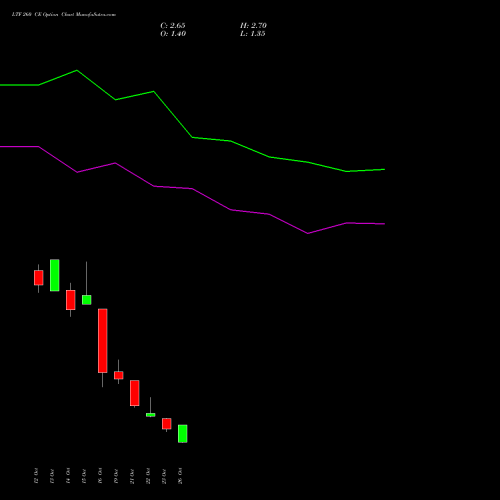Click the red candlestick above 14 Oct
The image size is (500, 500).
click(x=71, y=300)
